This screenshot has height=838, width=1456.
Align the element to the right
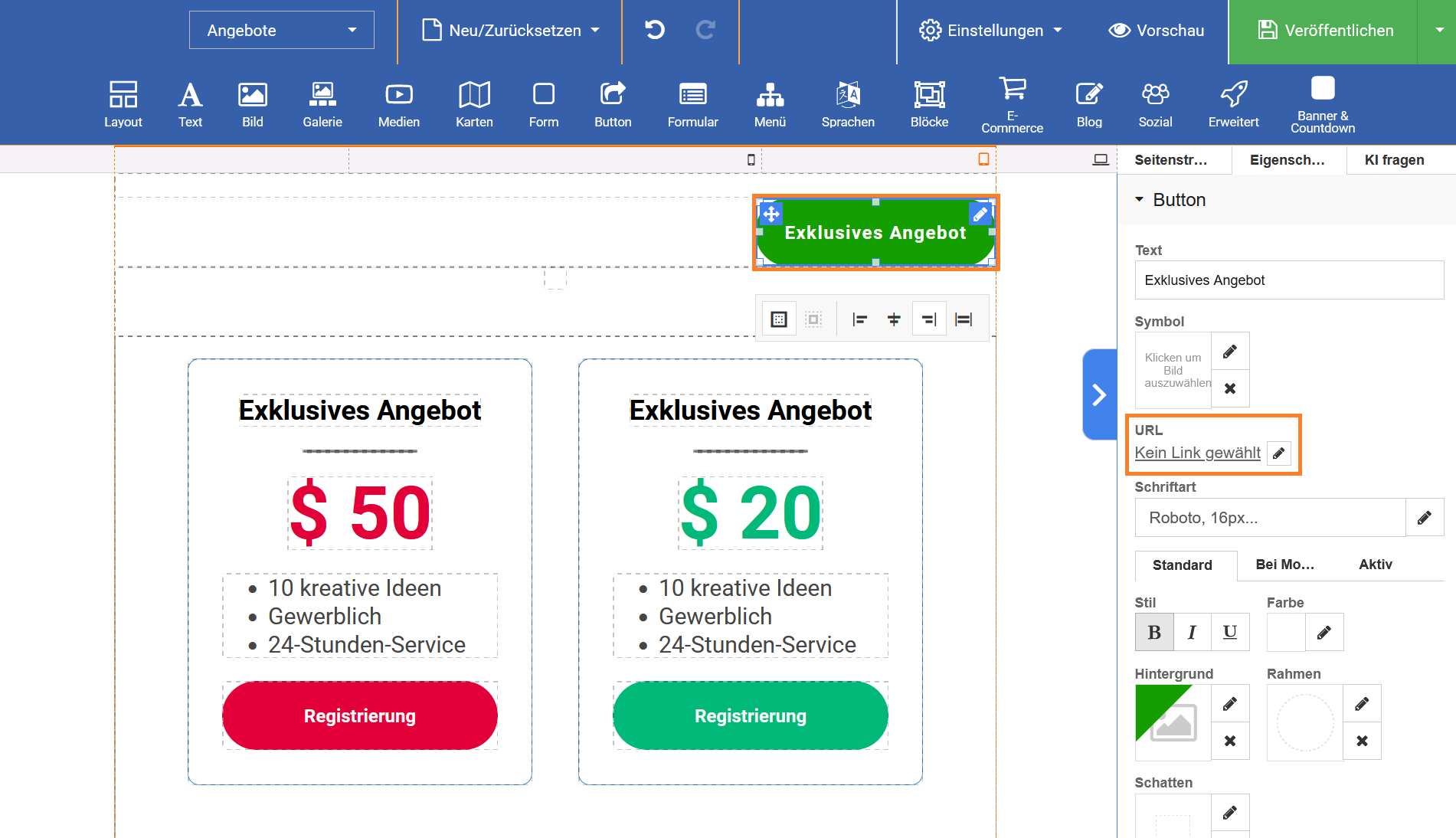(929, 319)
